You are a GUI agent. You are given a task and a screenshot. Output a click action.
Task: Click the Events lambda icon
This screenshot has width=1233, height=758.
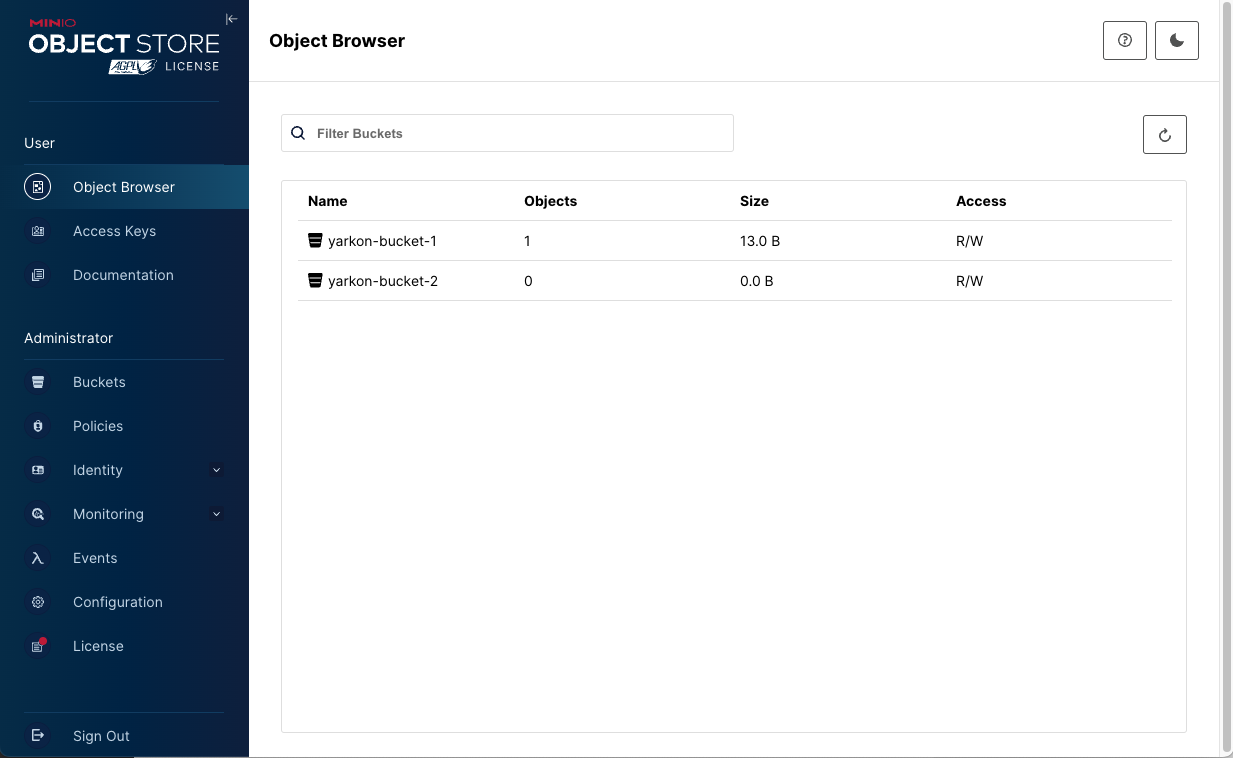pyautogui.click(x=38, y=558)
